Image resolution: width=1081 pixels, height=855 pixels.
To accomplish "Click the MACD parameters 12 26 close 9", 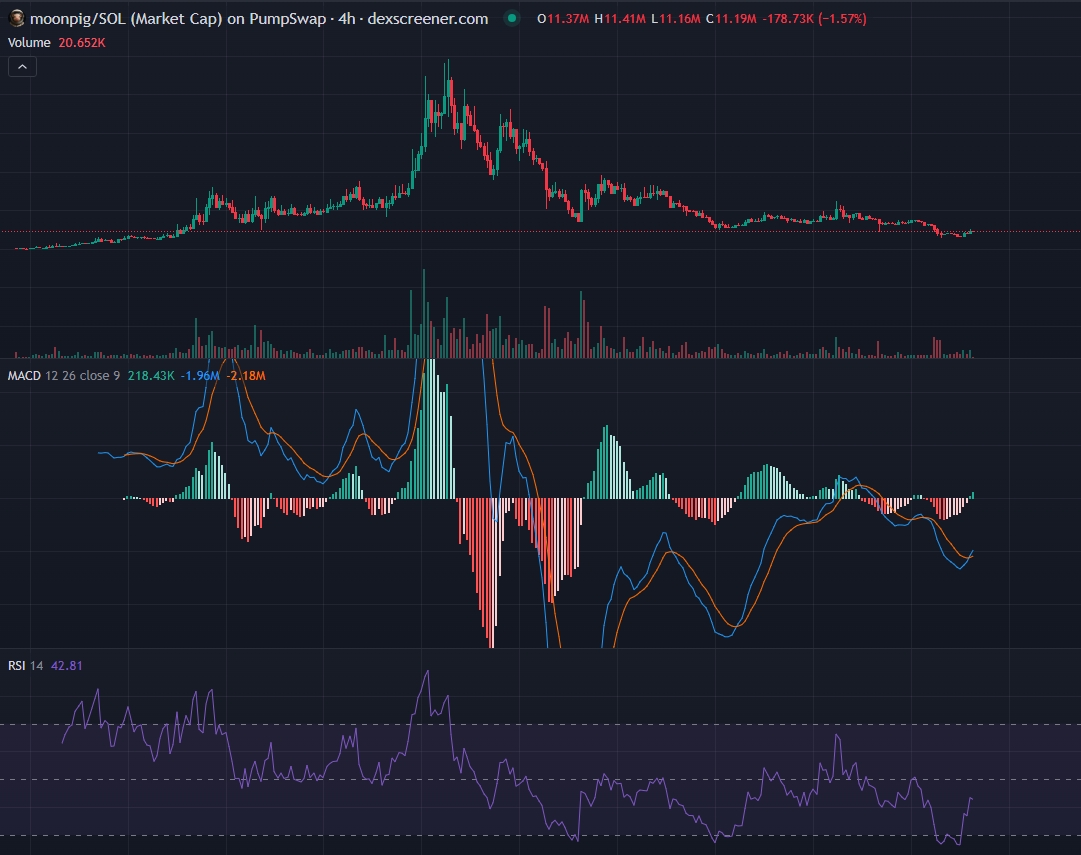I will (x=83, y=376).
